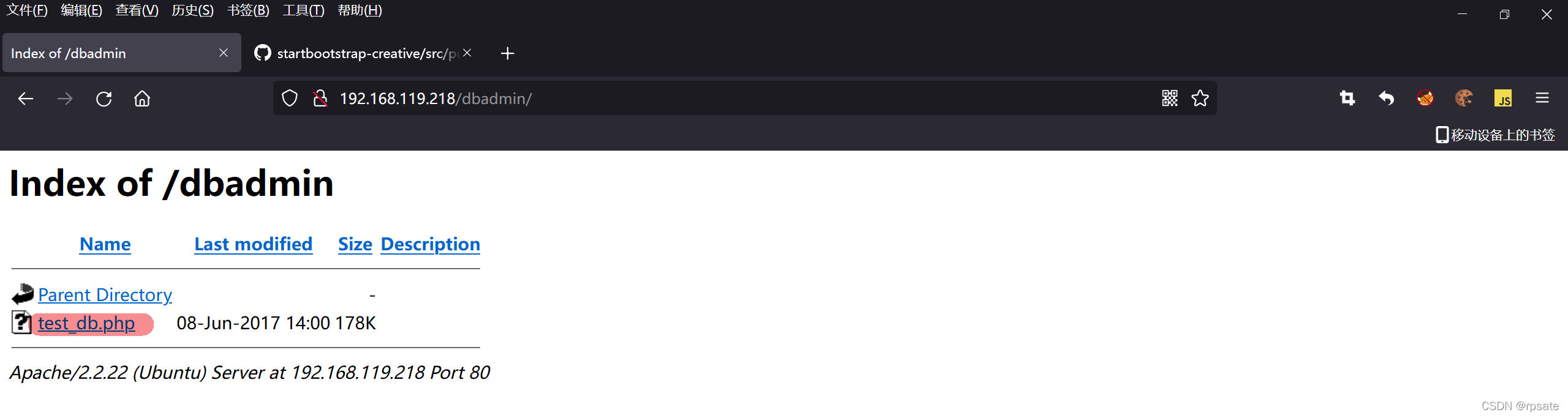1568x418 pixels.
Task: Open the insecure connection lock info
Action: tap(320, 99)
